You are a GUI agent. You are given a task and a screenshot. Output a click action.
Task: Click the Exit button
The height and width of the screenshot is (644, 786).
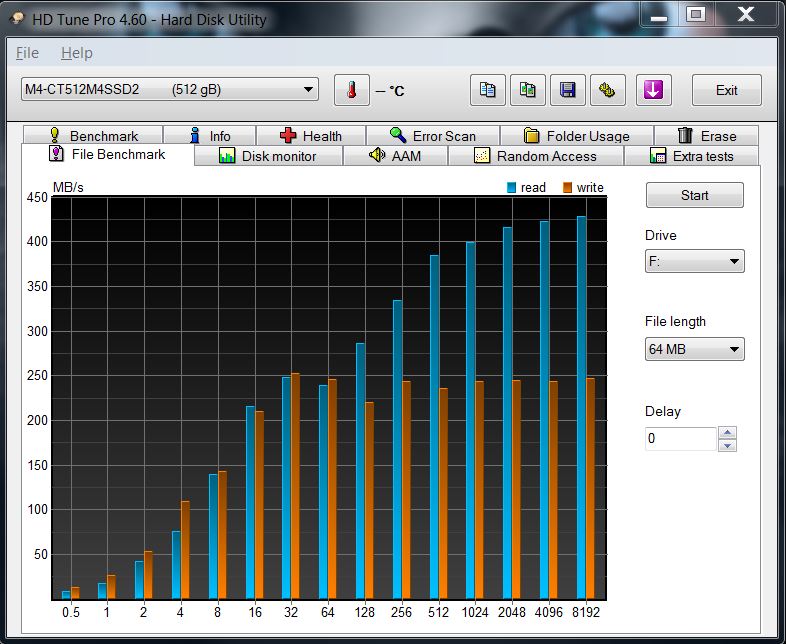pos(726,90)
